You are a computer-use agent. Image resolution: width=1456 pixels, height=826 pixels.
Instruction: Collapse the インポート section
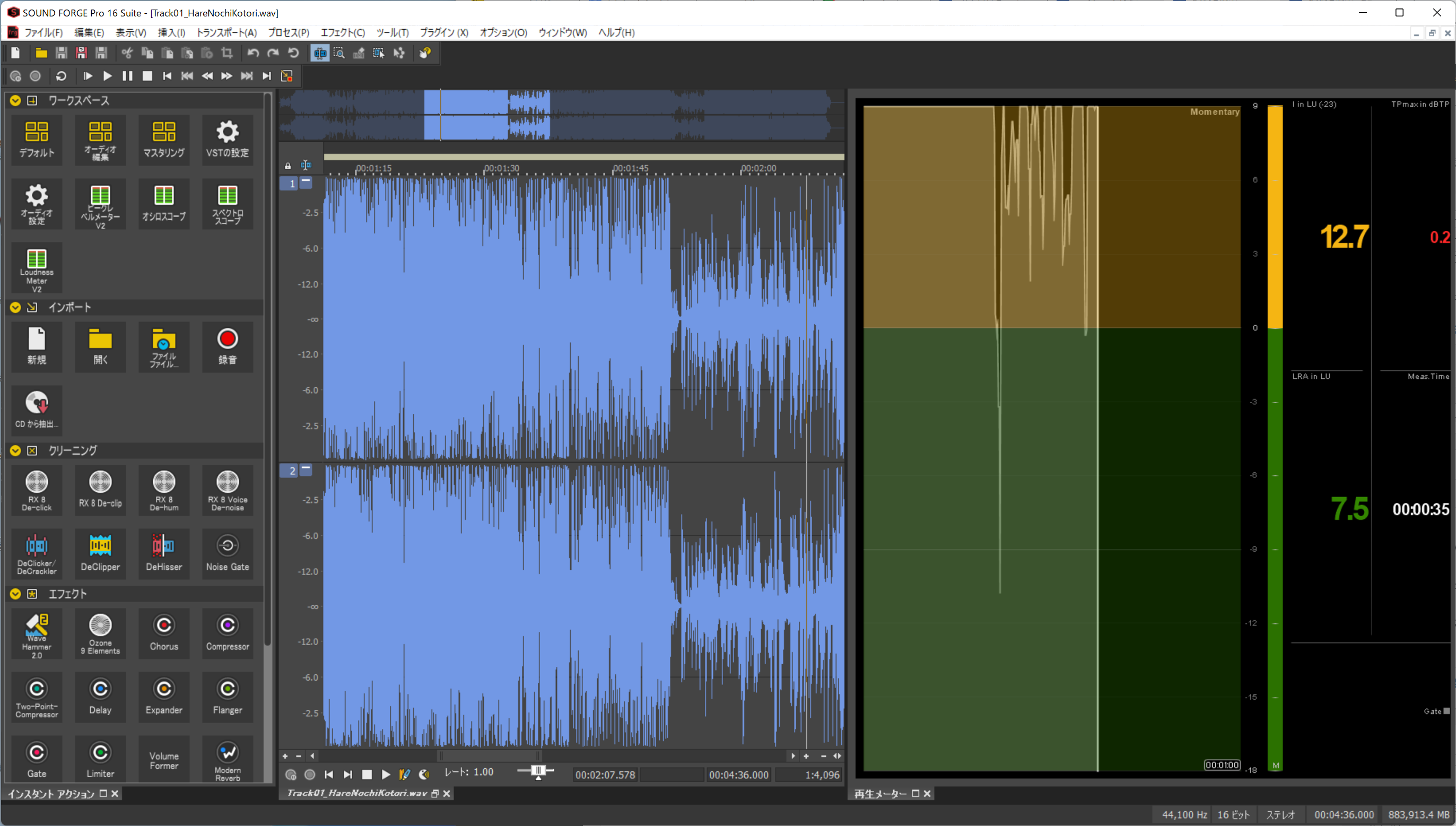point(15,307)
